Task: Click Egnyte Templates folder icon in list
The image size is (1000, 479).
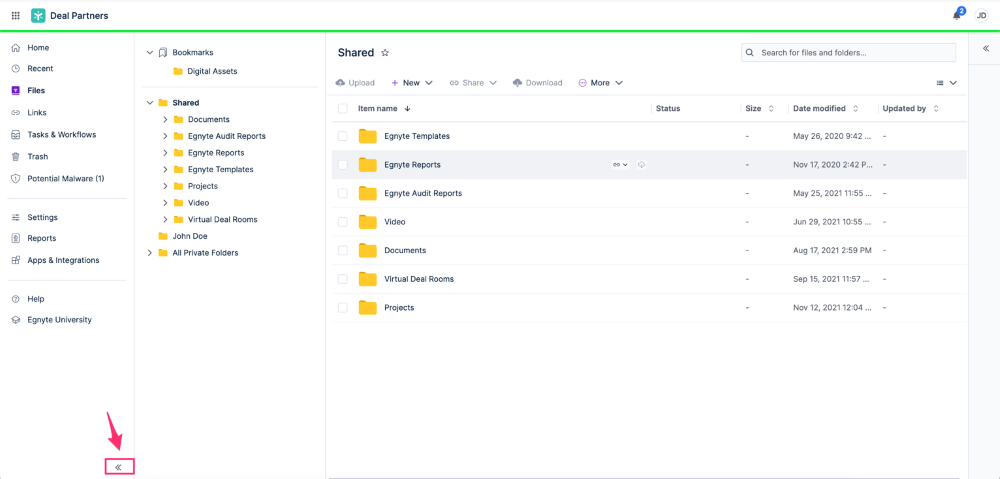Action: point(368,136)
